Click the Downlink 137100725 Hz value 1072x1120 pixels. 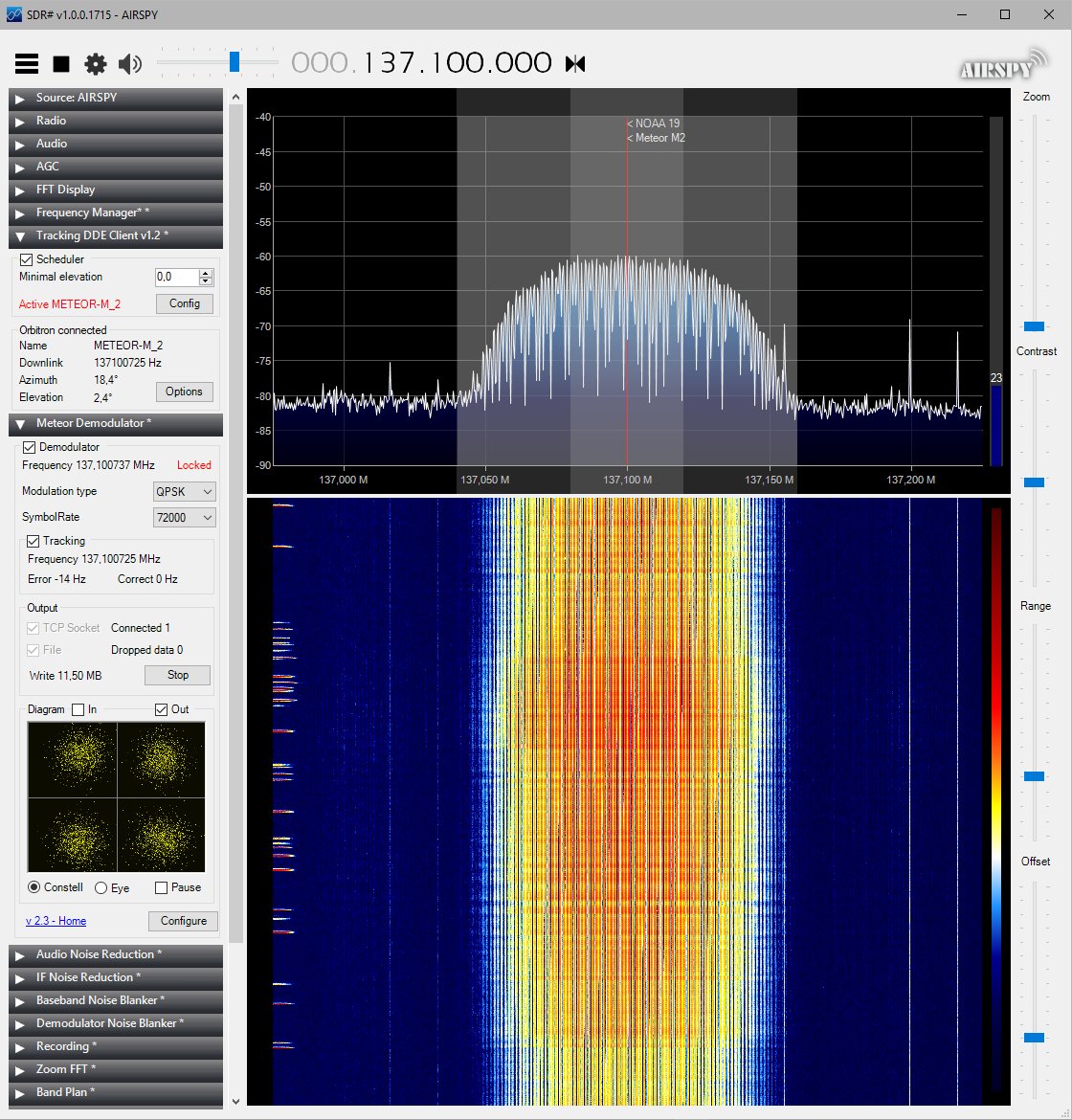[x=127, y=363]
